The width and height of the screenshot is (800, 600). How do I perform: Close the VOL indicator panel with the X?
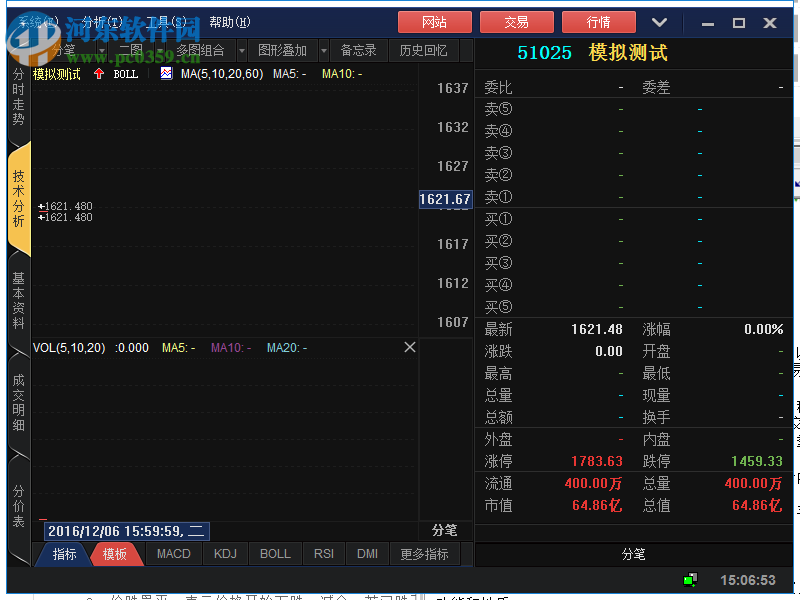pyautogui.click(x=409, y=348)
